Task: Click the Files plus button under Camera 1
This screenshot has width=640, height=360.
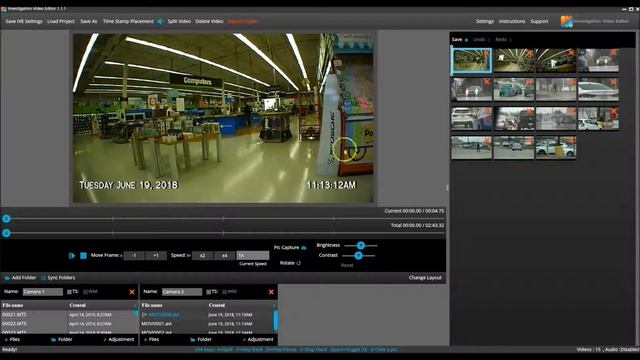Action: pyautogui.click(x=12, y=339)
